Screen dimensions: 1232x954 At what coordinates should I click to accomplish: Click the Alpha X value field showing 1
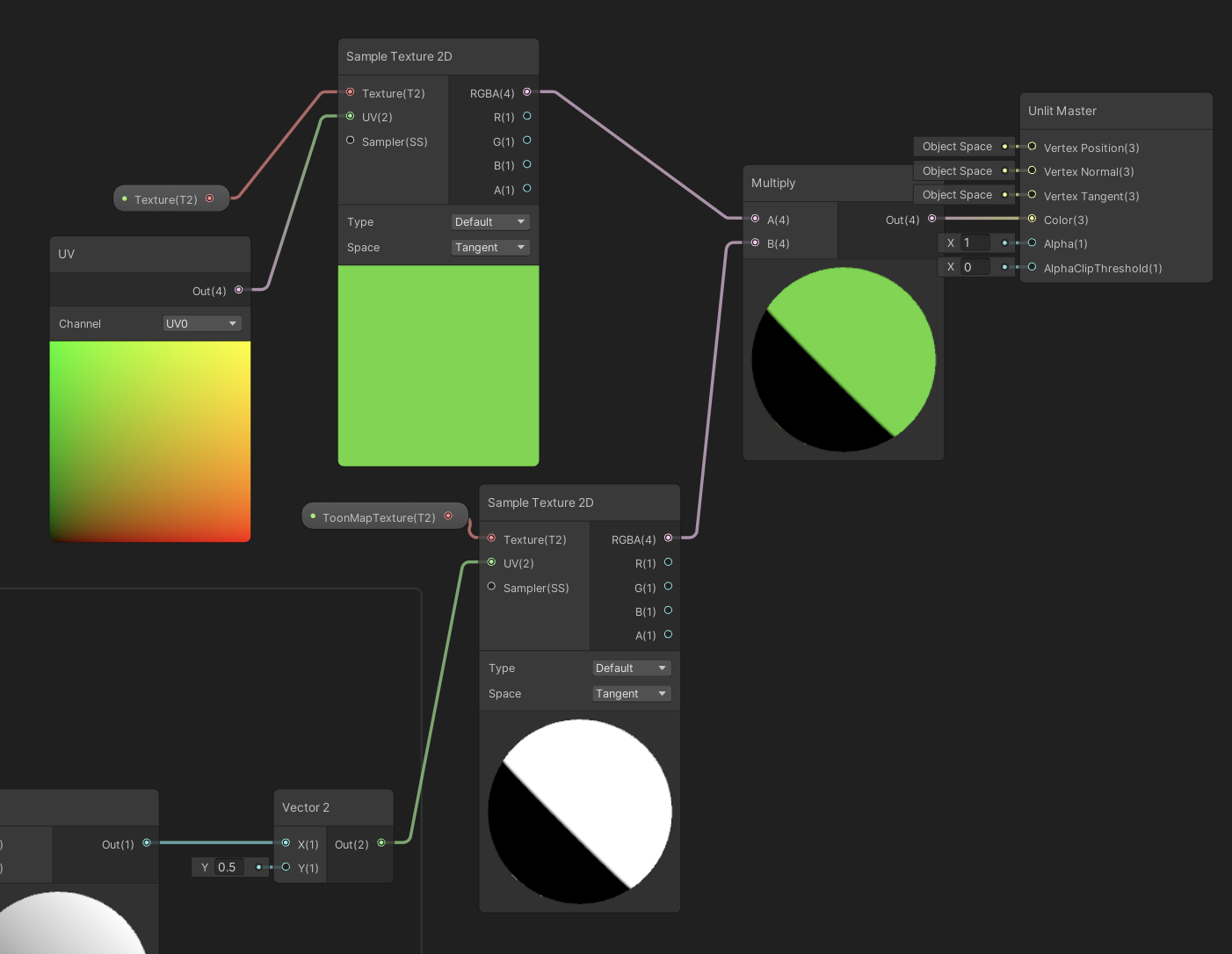click(x=975, y=242)
